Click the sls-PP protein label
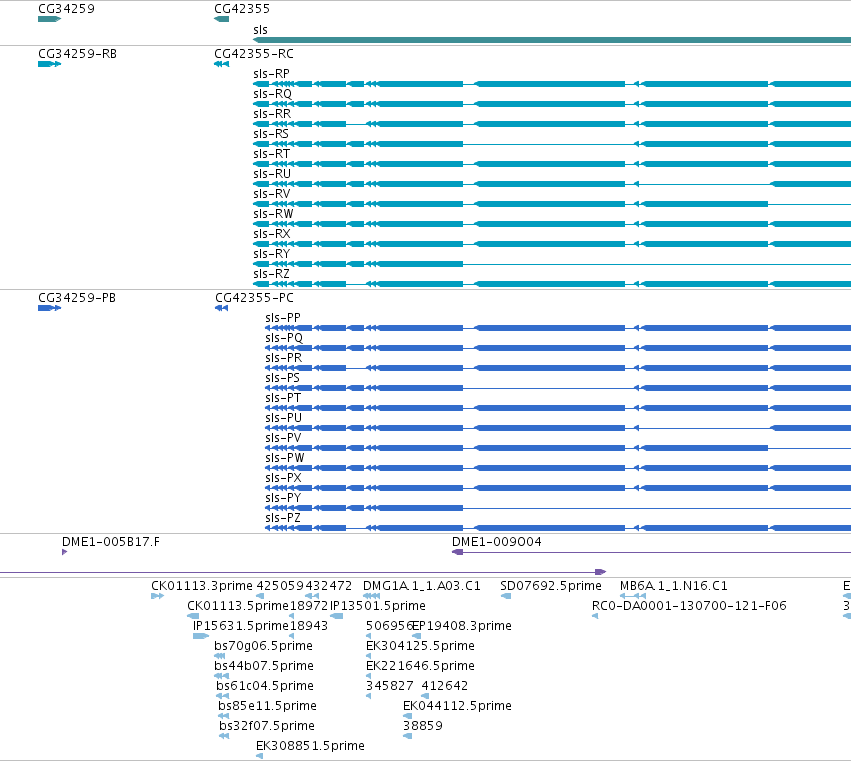Viewport: 851px width, 761px height. point(283,318)
